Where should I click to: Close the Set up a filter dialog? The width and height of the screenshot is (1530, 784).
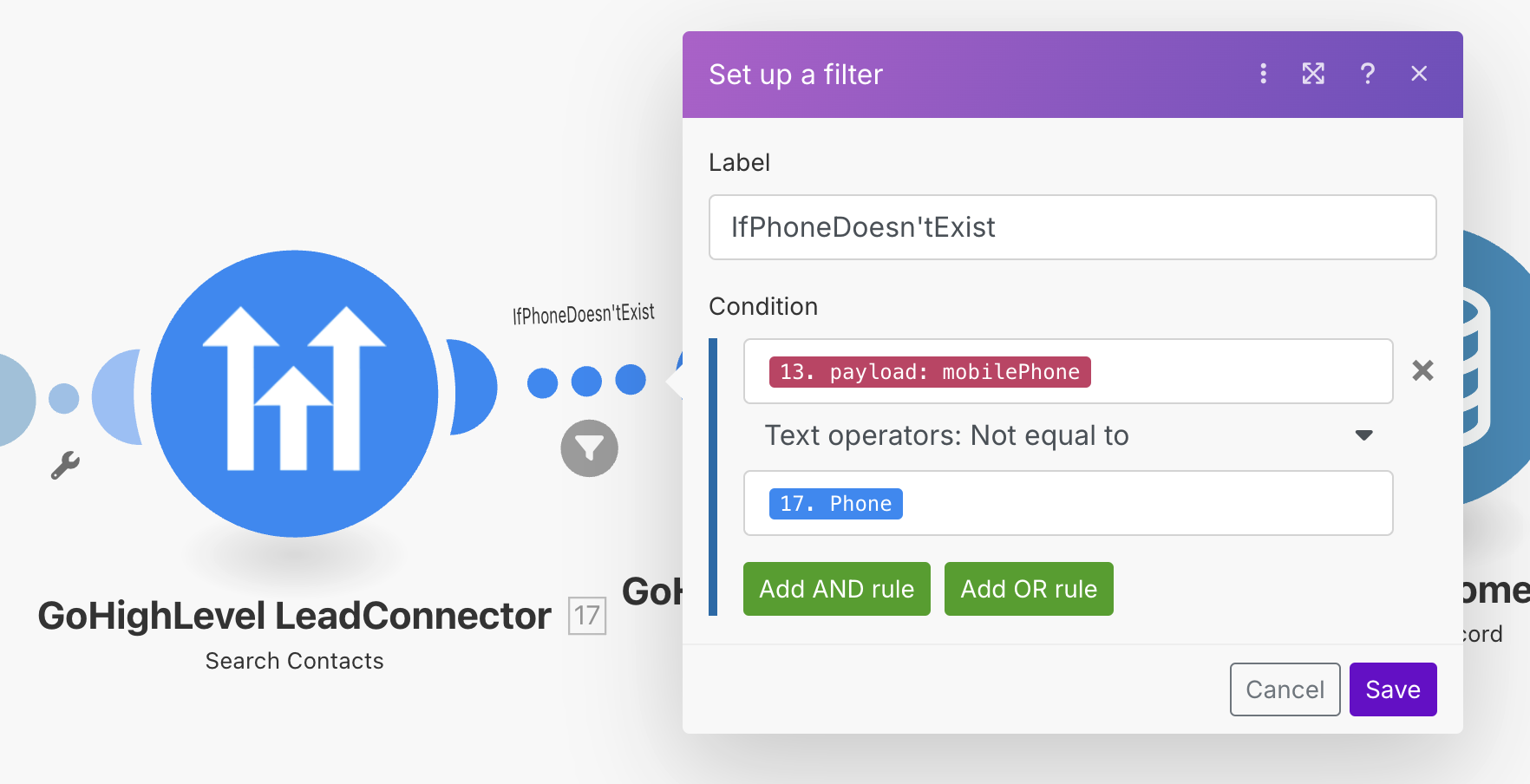[x=1419, y=74]
